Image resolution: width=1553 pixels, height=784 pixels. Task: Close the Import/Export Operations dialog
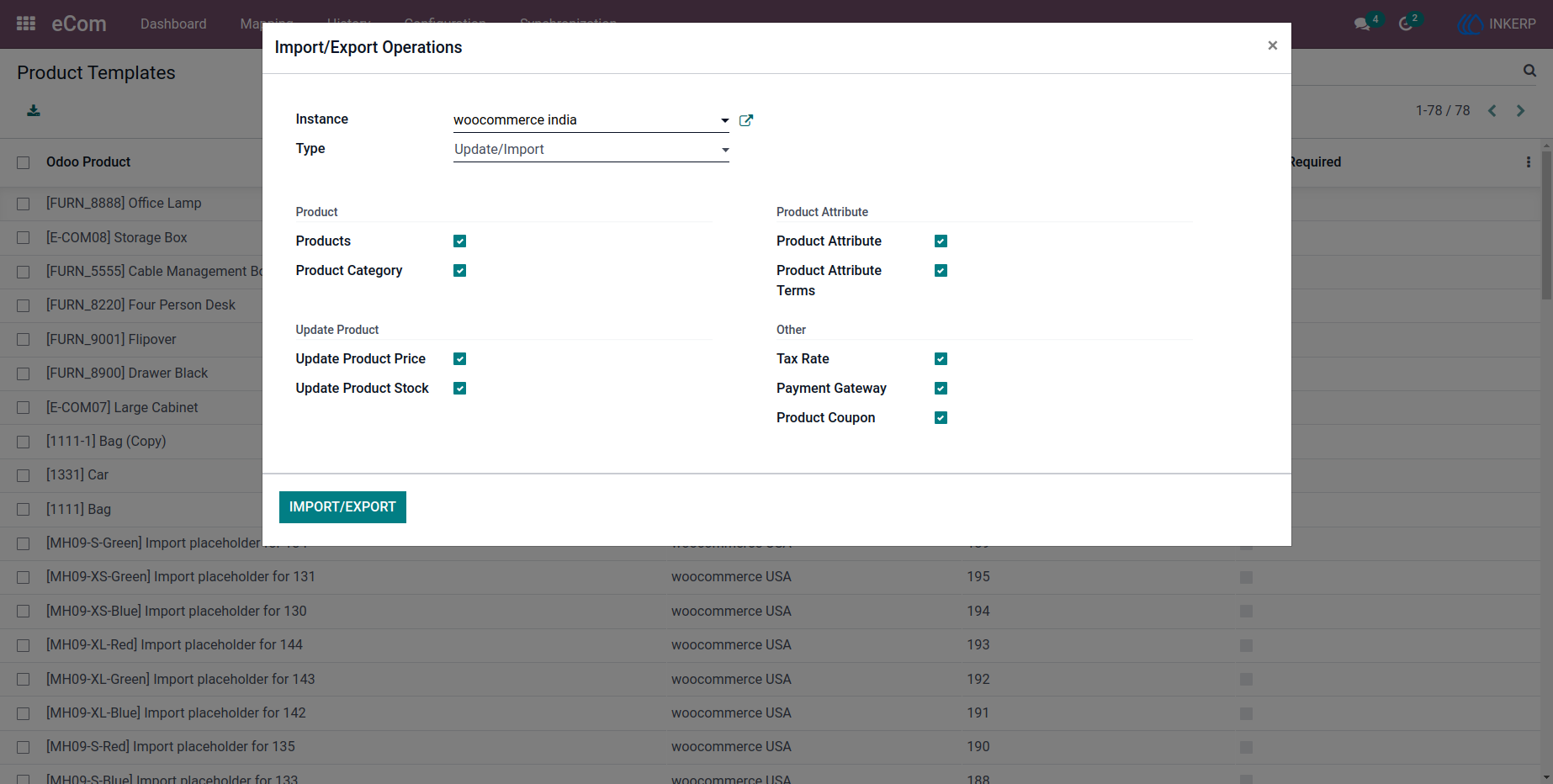click(1272, 45)
